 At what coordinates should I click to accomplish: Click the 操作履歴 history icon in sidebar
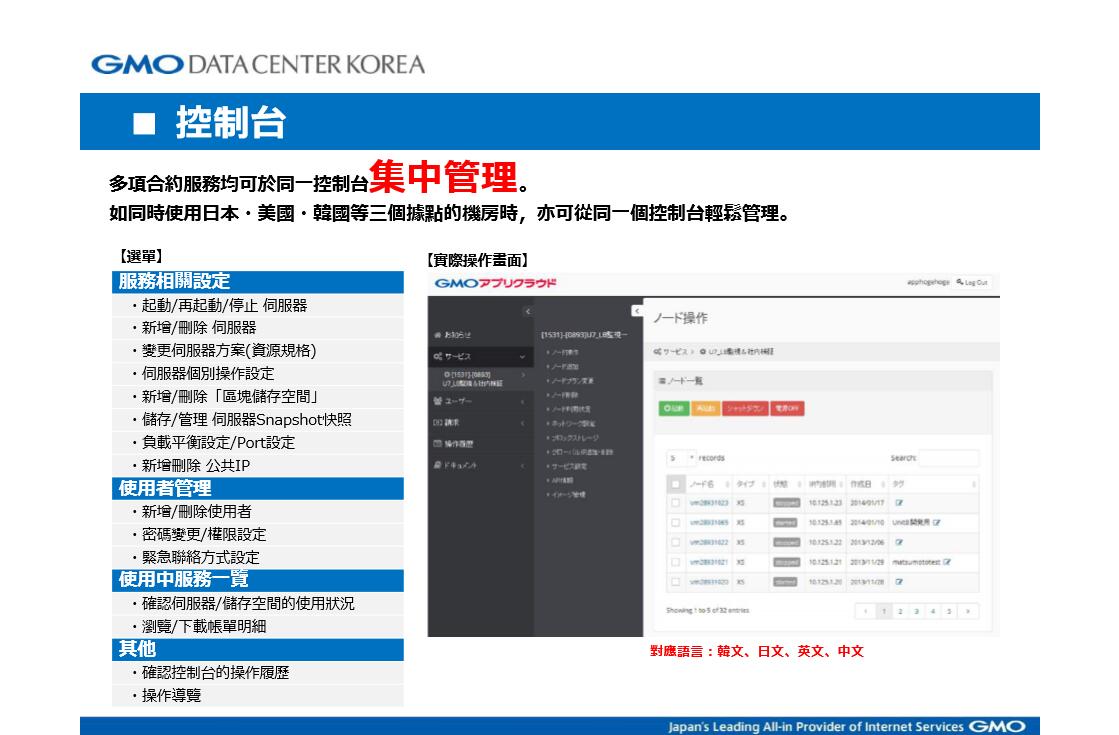pos(437,444)
